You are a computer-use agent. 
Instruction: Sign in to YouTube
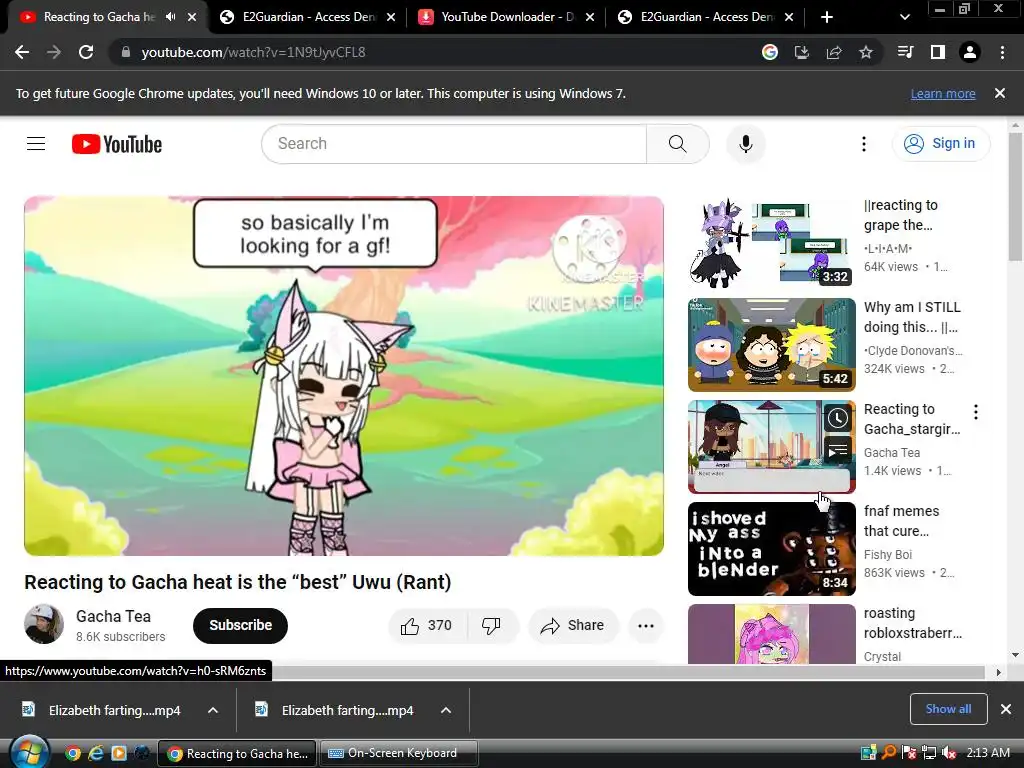click(941, 144)
